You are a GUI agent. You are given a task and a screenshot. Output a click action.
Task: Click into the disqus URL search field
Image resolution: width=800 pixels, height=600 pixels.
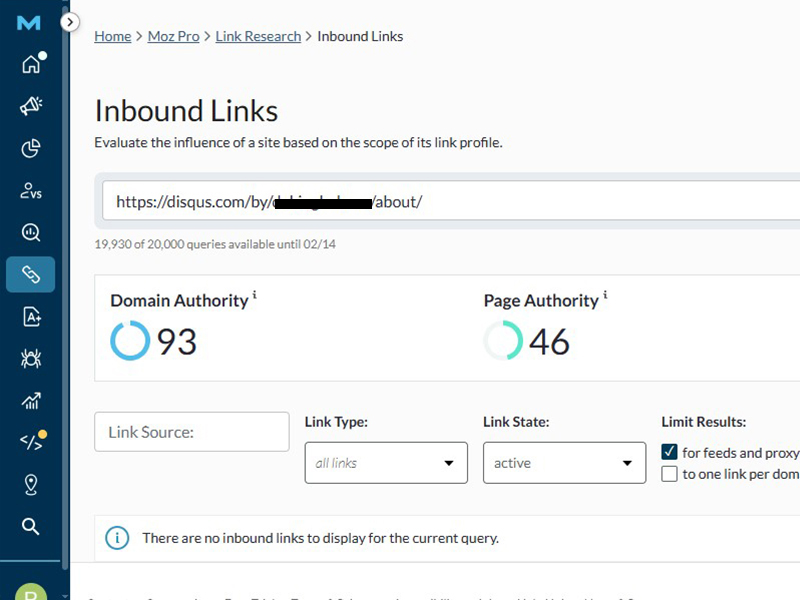click(x=451, y=201)
